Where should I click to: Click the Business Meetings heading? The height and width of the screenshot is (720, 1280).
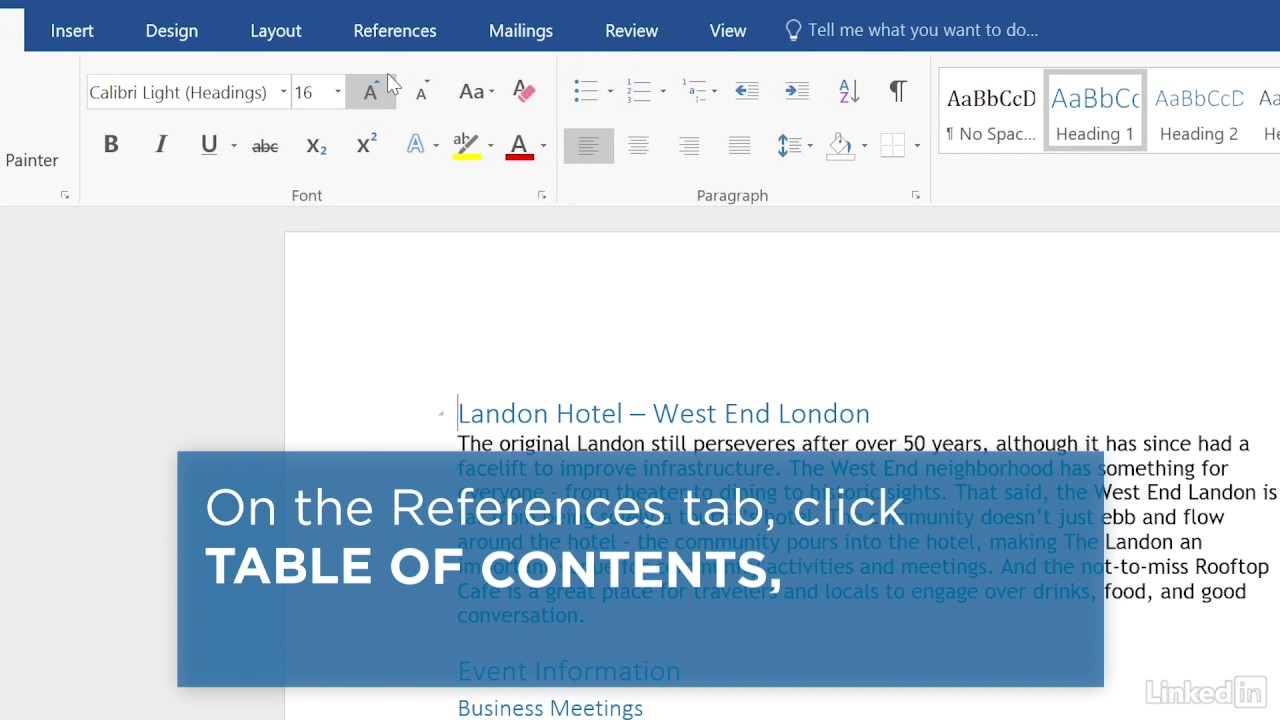(x=550, y=708)
